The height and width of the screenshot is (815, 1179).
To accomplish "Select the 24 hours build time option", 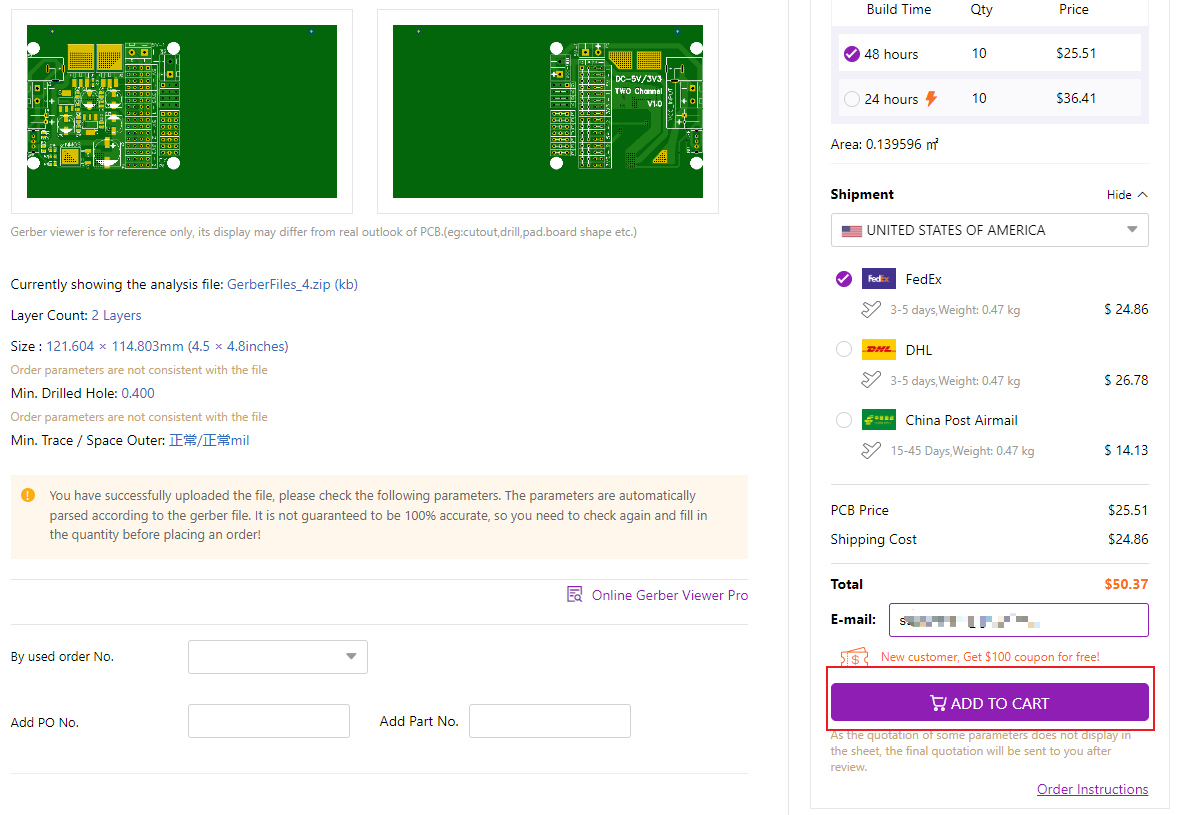I will point(851,99).
